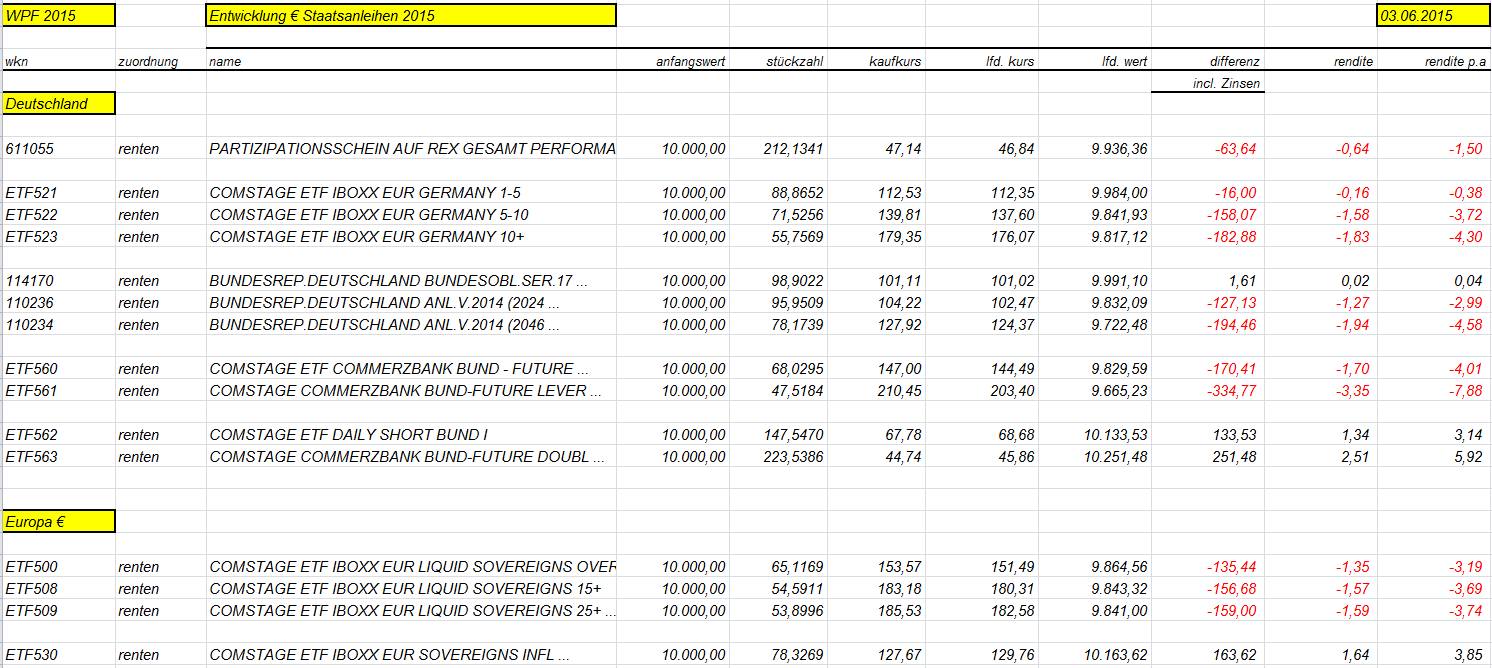Select wkn cell ETF560
1492x668 pixels.
tap(58, 369)
